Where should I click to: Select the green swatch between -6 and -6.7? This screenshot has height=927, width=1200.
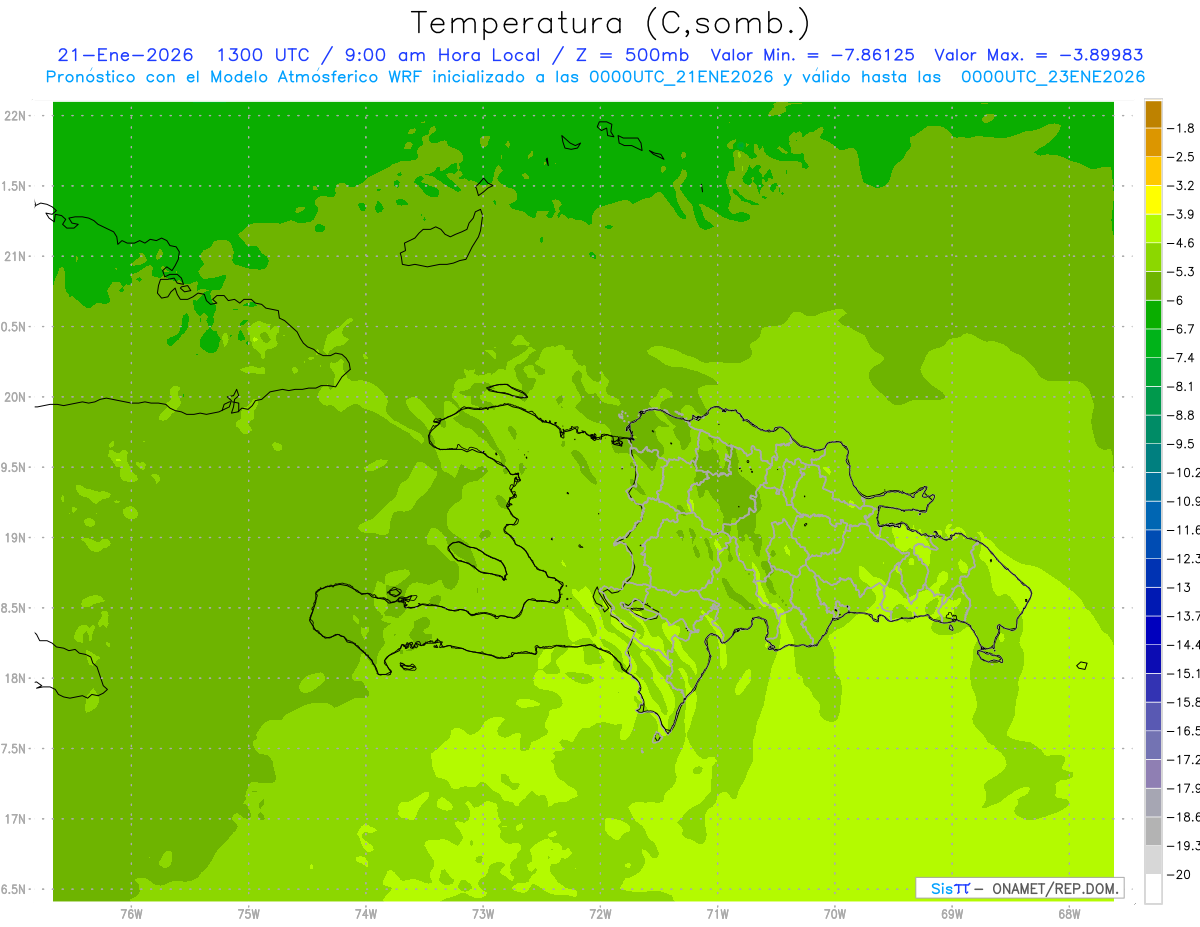pyautogui.click(x=1153, y=315)
